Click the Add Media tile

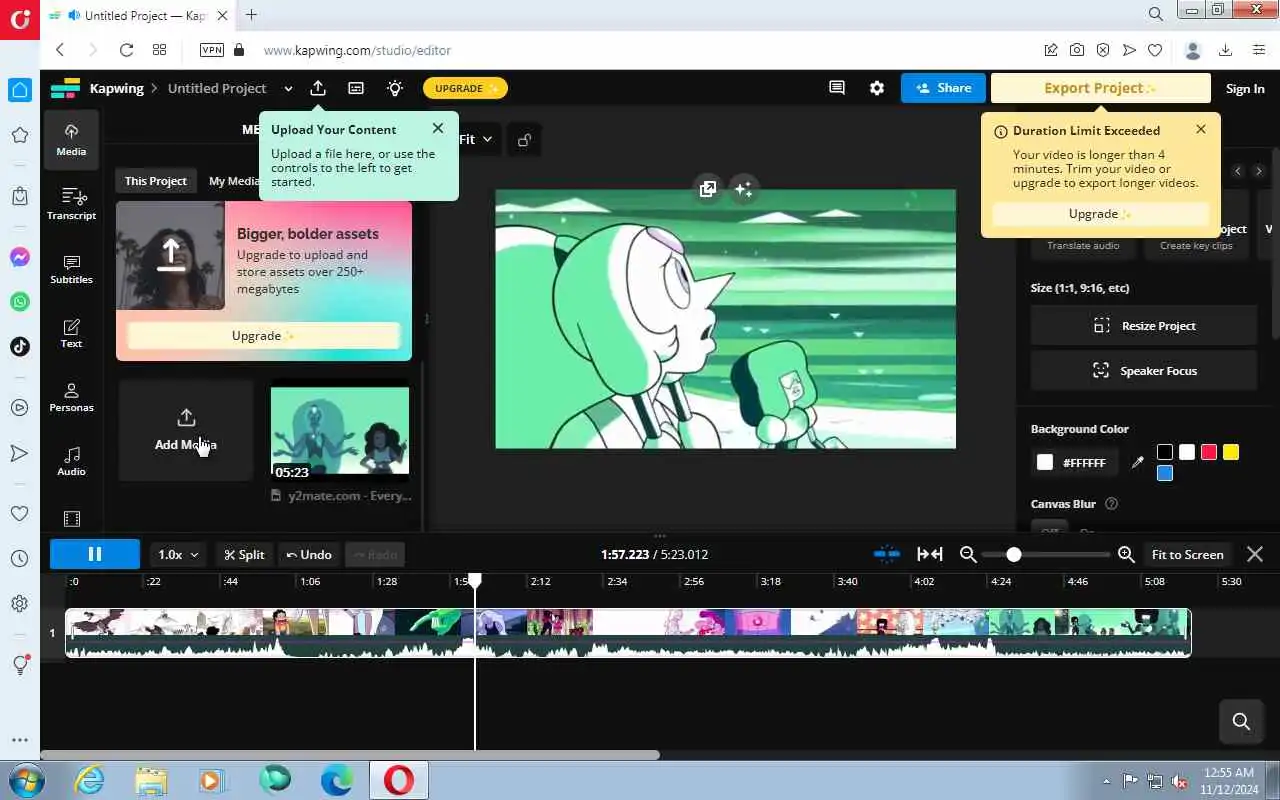[186, 430]
